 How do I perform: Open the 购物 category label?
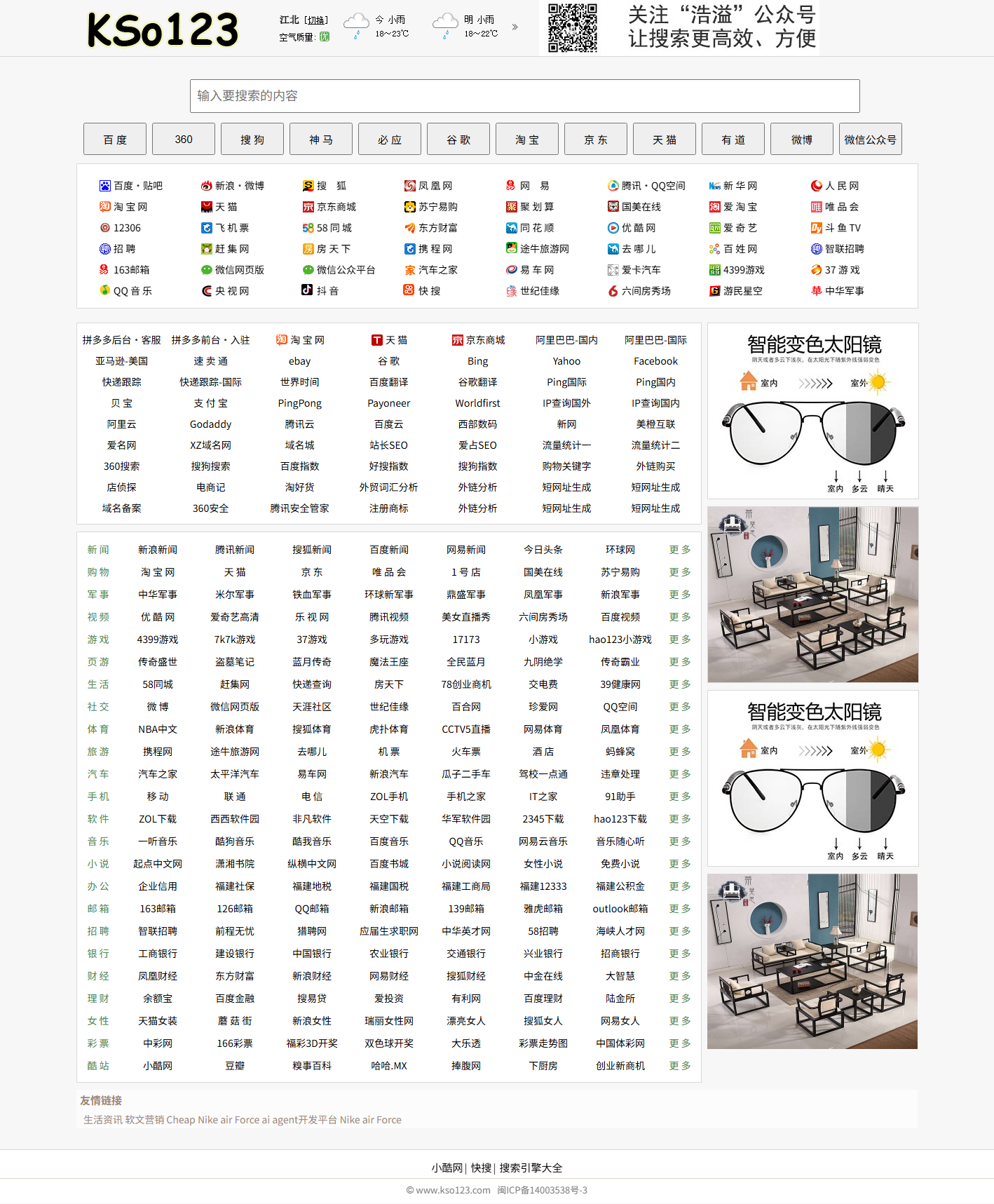[x=98, y=572]
